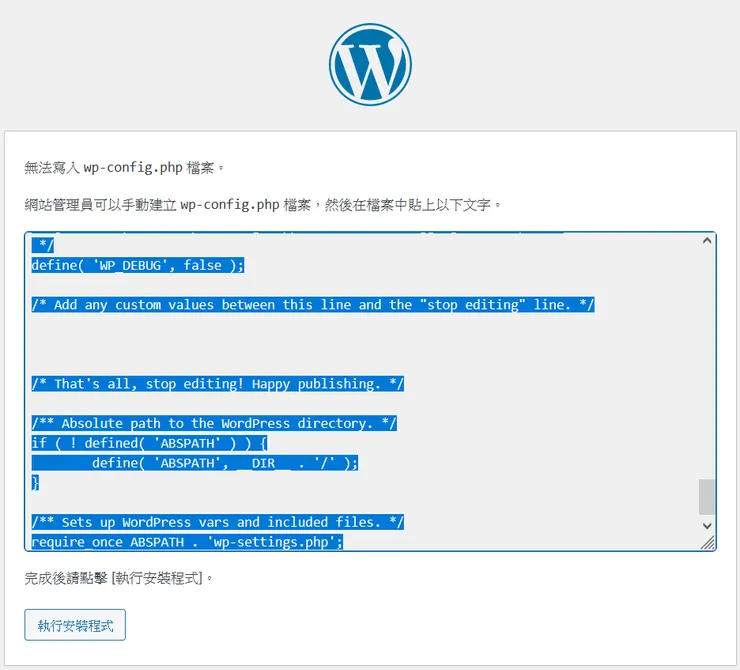Click the 'Add any custom values' comment line
The width and height of the screenshot is (740, 670).
[313, 305]
